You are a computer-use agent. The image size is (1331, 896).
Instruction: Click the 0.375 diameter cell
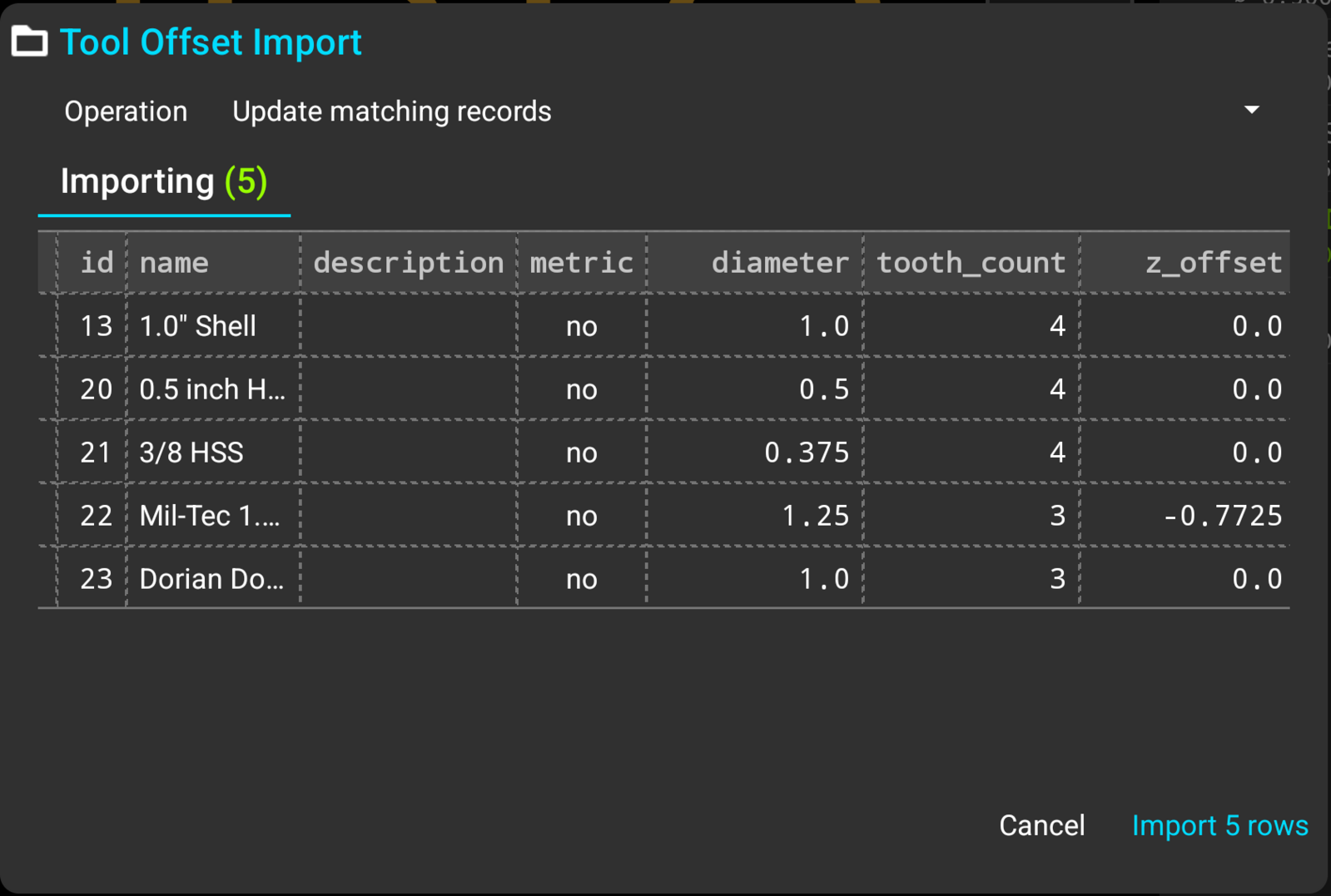point(754,452)
